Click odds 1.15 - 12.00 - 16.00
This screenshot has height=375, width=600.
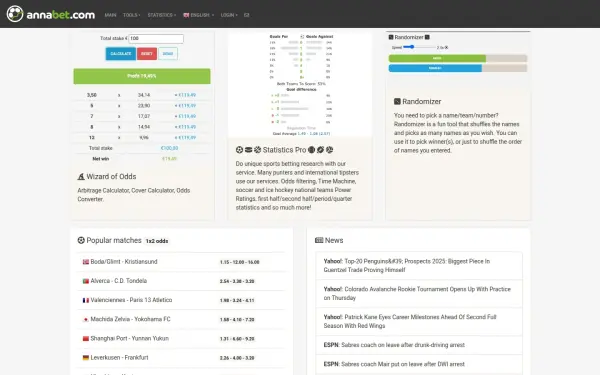click(x=240, y=262)
